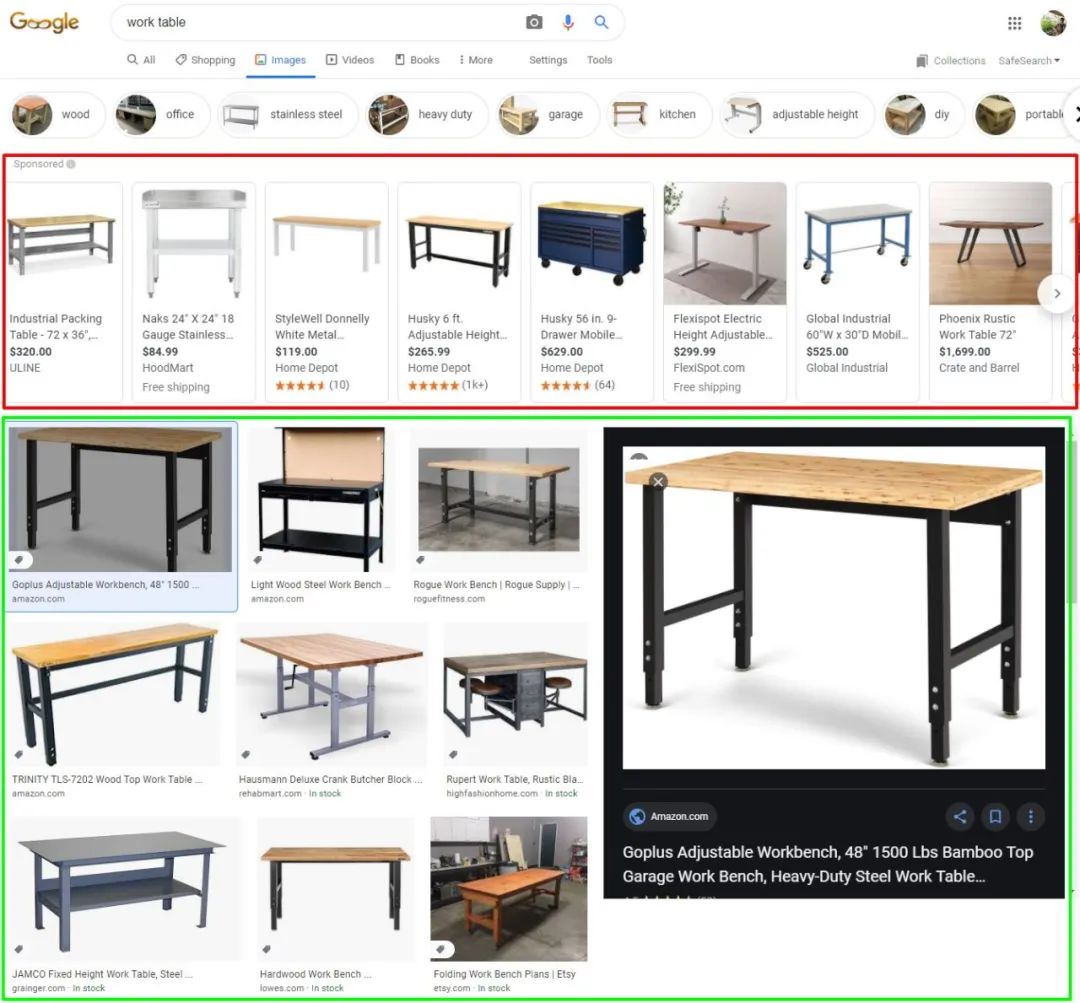This screenshot has height=1003, width=1080.
Task: Click large preview image of workbench
Action: click(833, 608)
